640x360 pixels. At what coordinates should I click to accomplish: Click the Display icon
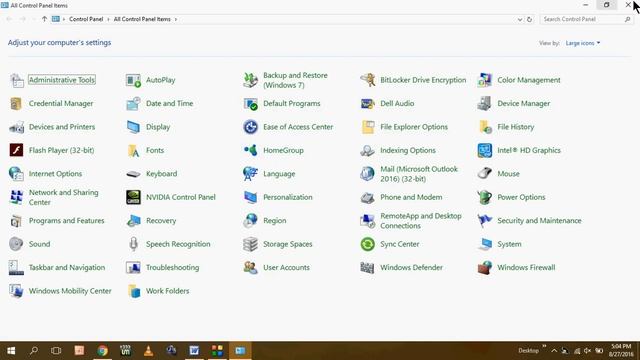coord(133,127)
